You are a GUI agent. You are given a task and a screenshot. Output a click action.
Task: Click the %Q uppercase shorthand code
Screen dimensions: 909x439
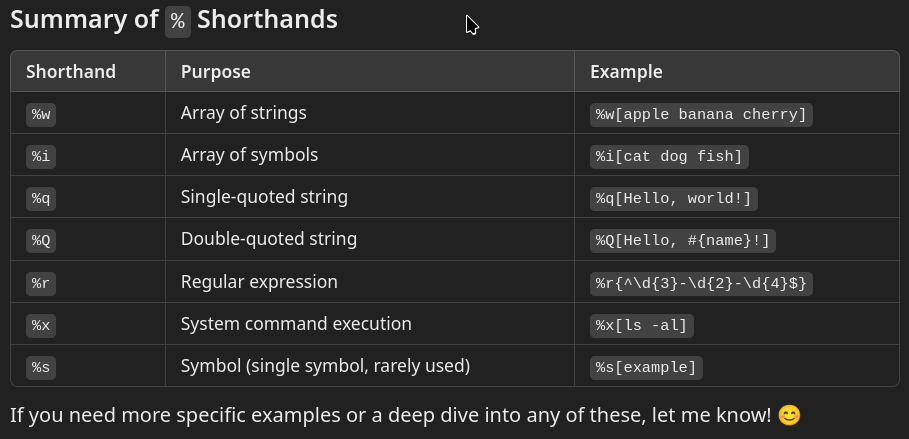coord(41,240)
